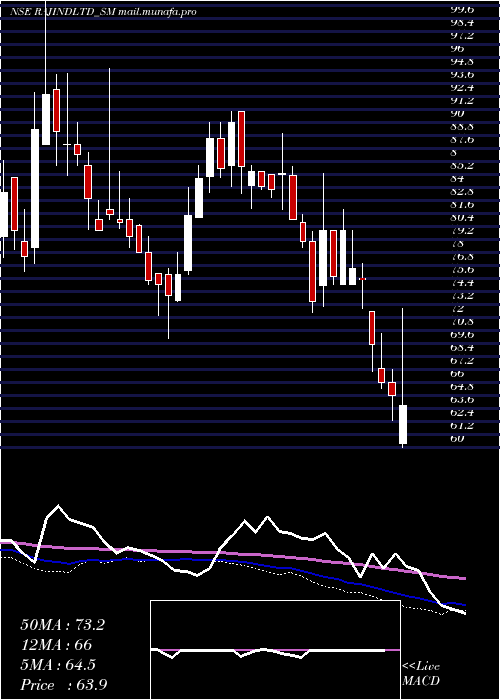Select the 50MA : 73.2 readout
500x700 pixels.
tap(62, 625)
